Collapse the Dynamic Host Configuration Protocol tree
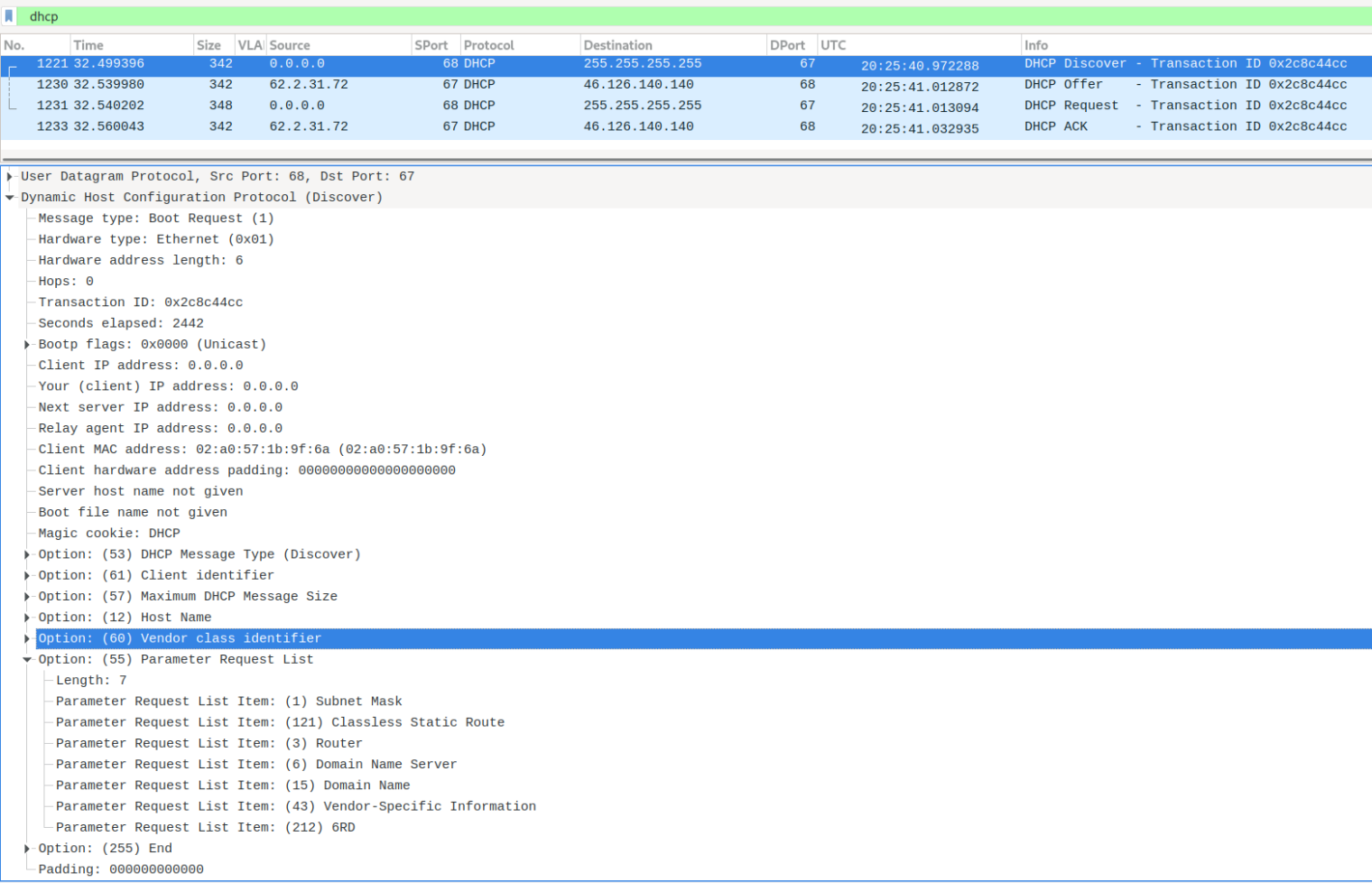Viewport: 1372px width, 883px height. pyautogui.click(x=10, y=198)
